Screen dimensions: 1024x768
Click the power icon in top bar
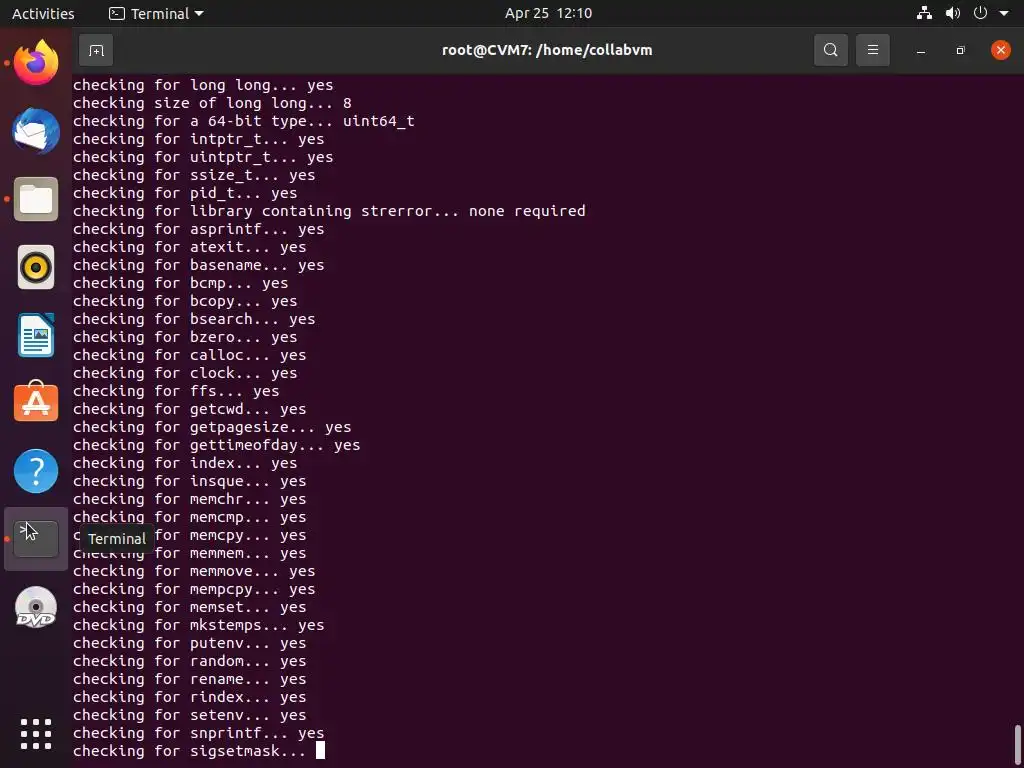(980, 13)
